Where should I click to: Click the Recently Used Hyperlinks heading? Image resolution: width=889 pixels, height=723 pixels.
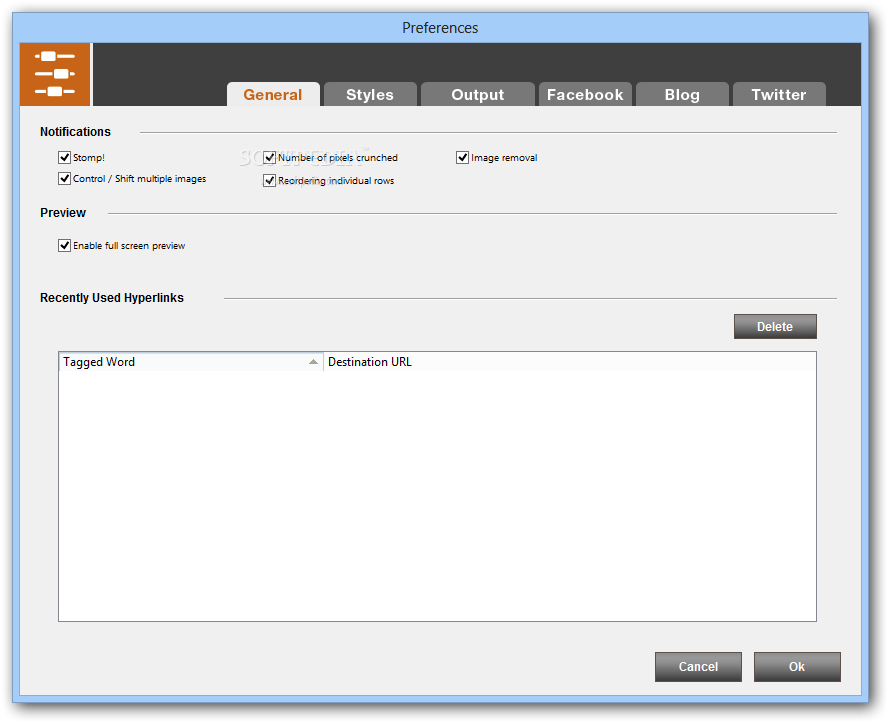click(112, 298)
